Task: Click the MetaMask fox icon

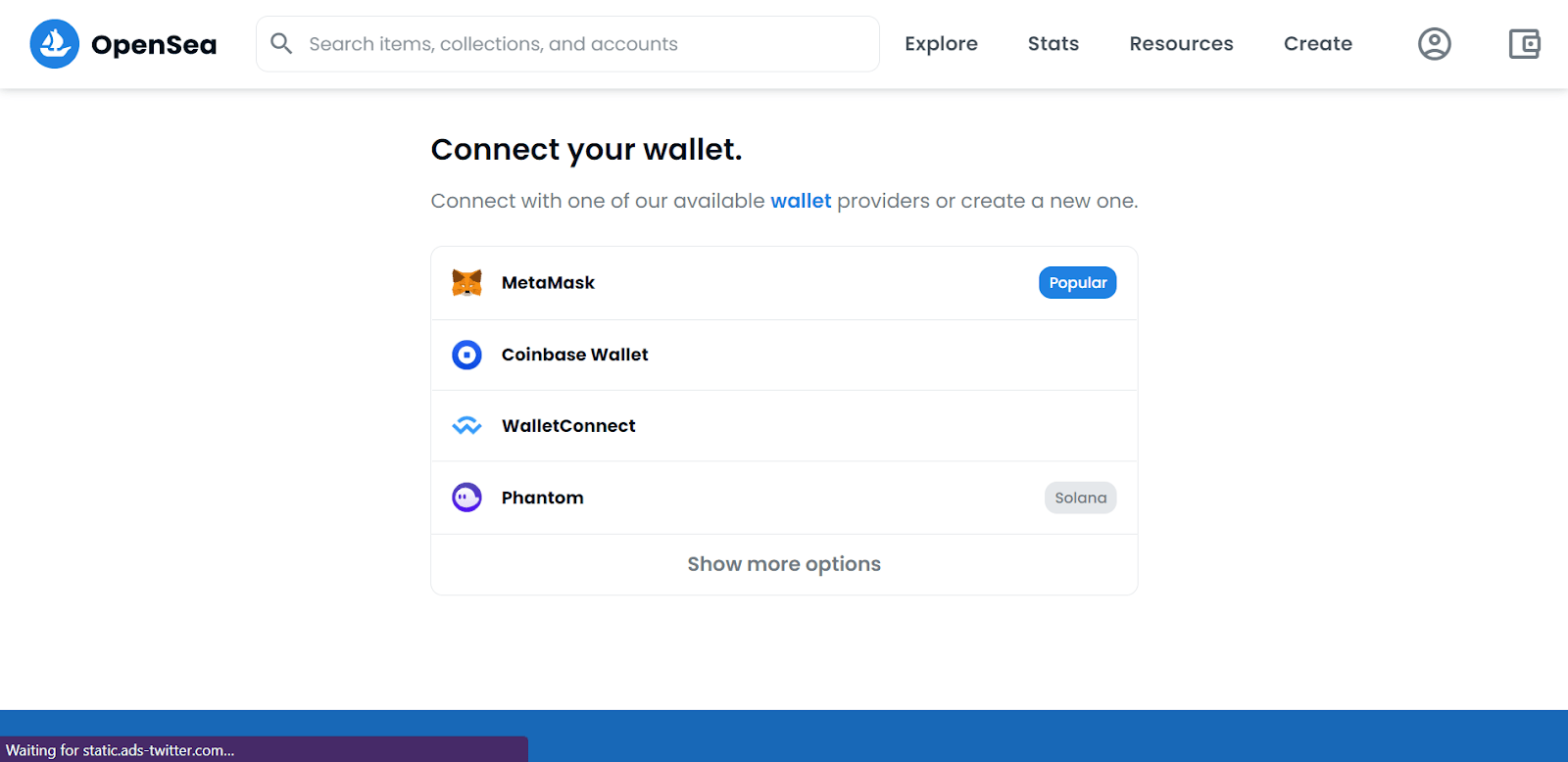Action: click(466, 283)
